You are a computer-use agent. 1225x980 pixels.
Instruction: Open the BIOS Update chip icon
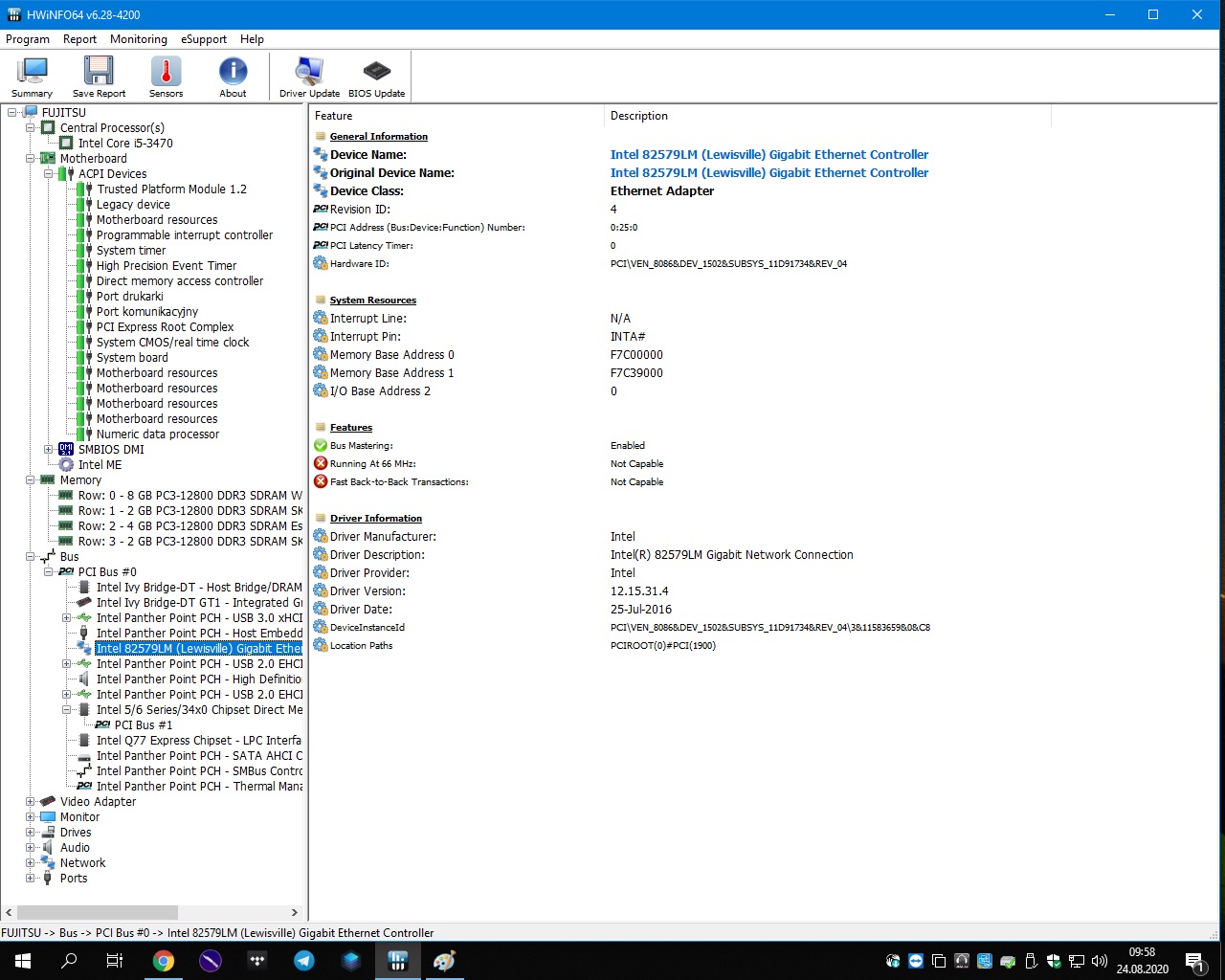point(376,77)
